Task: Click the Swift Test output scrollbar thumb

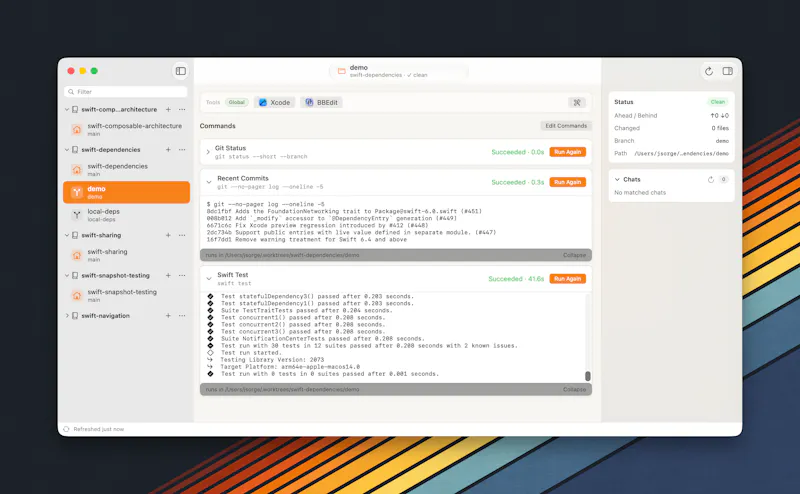Action: (587, 376)
